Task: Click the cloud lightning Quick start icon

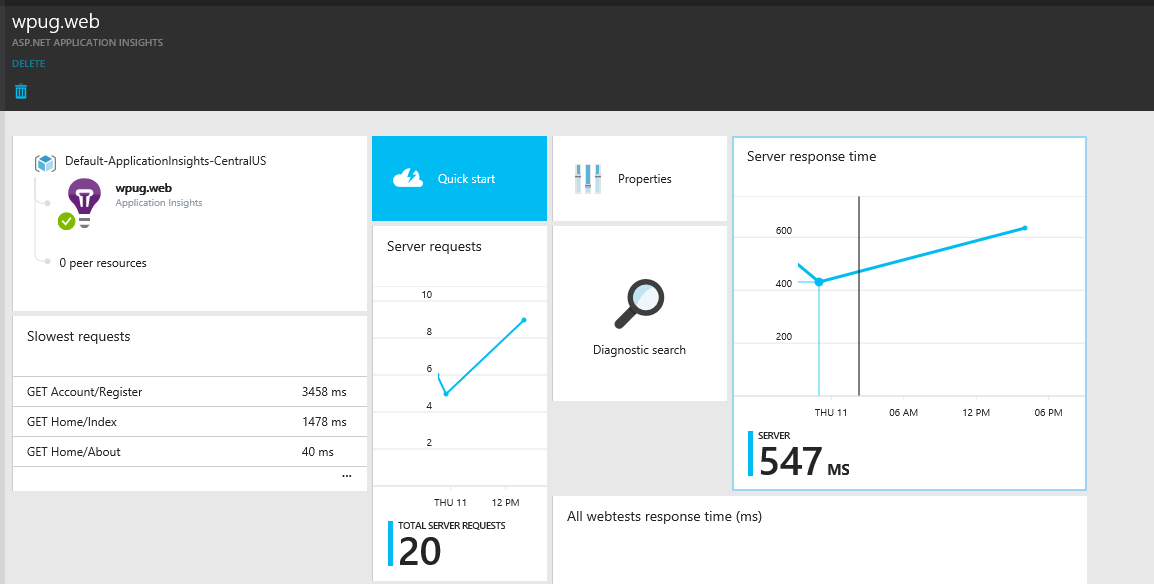Action: click(x=408, y=178)
